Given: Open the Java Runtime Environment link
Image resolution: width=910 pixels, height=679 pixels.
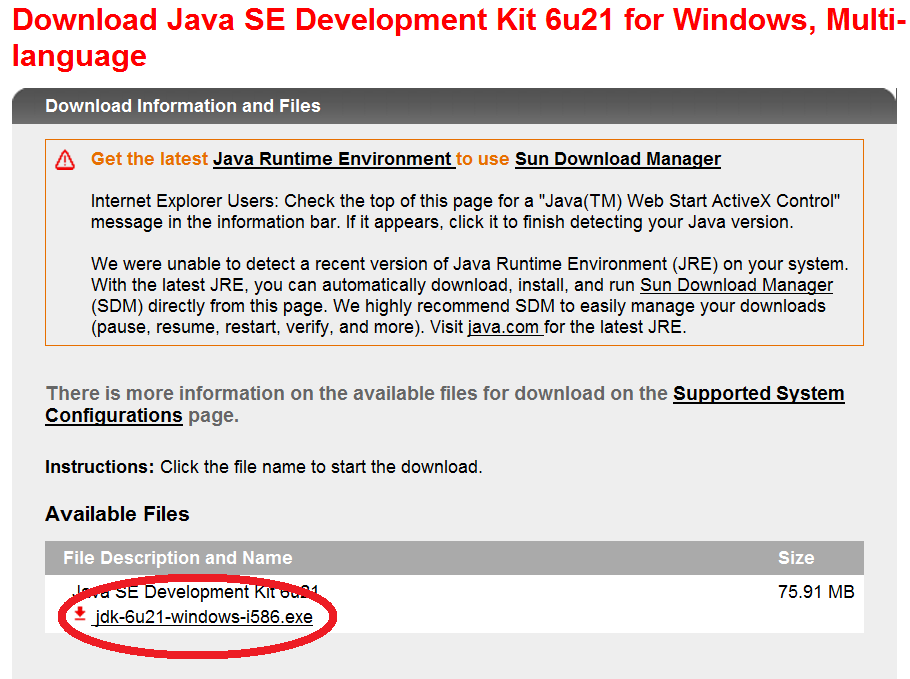Looking at the screenshot, I should [334, 158].
